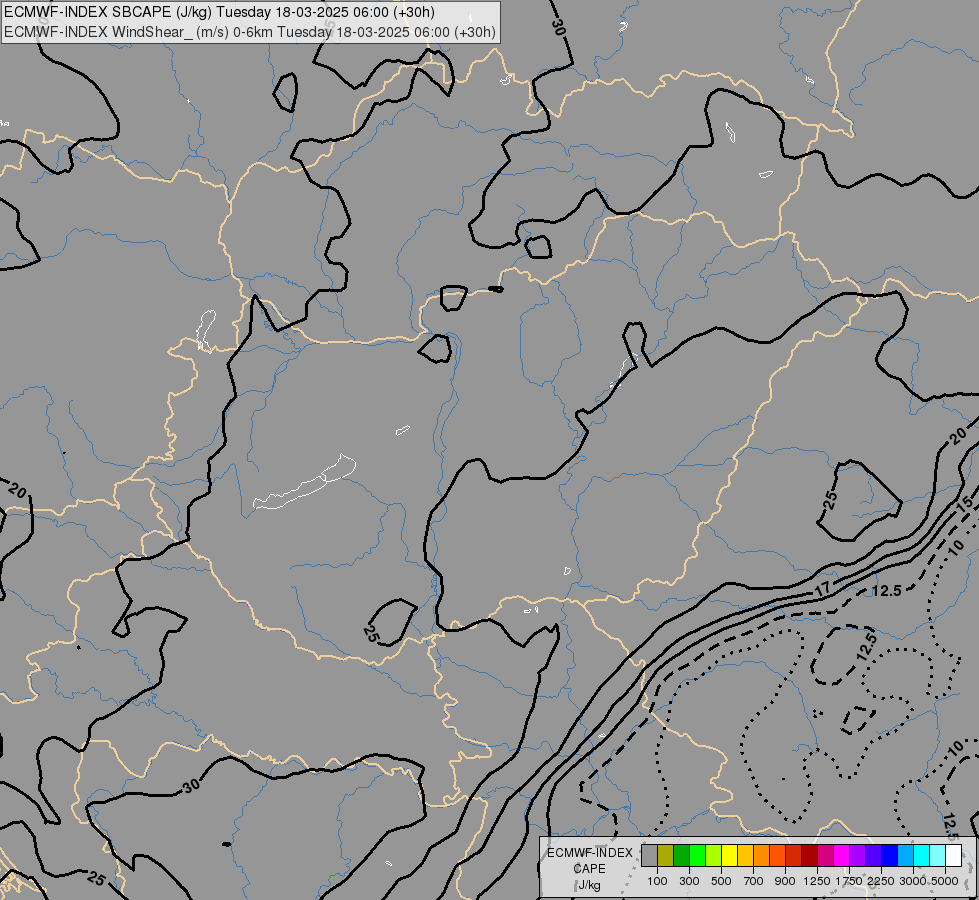This screenshot has width=979, height=900.
Task: Click the legend value 5000
Action: pos(945,881)
